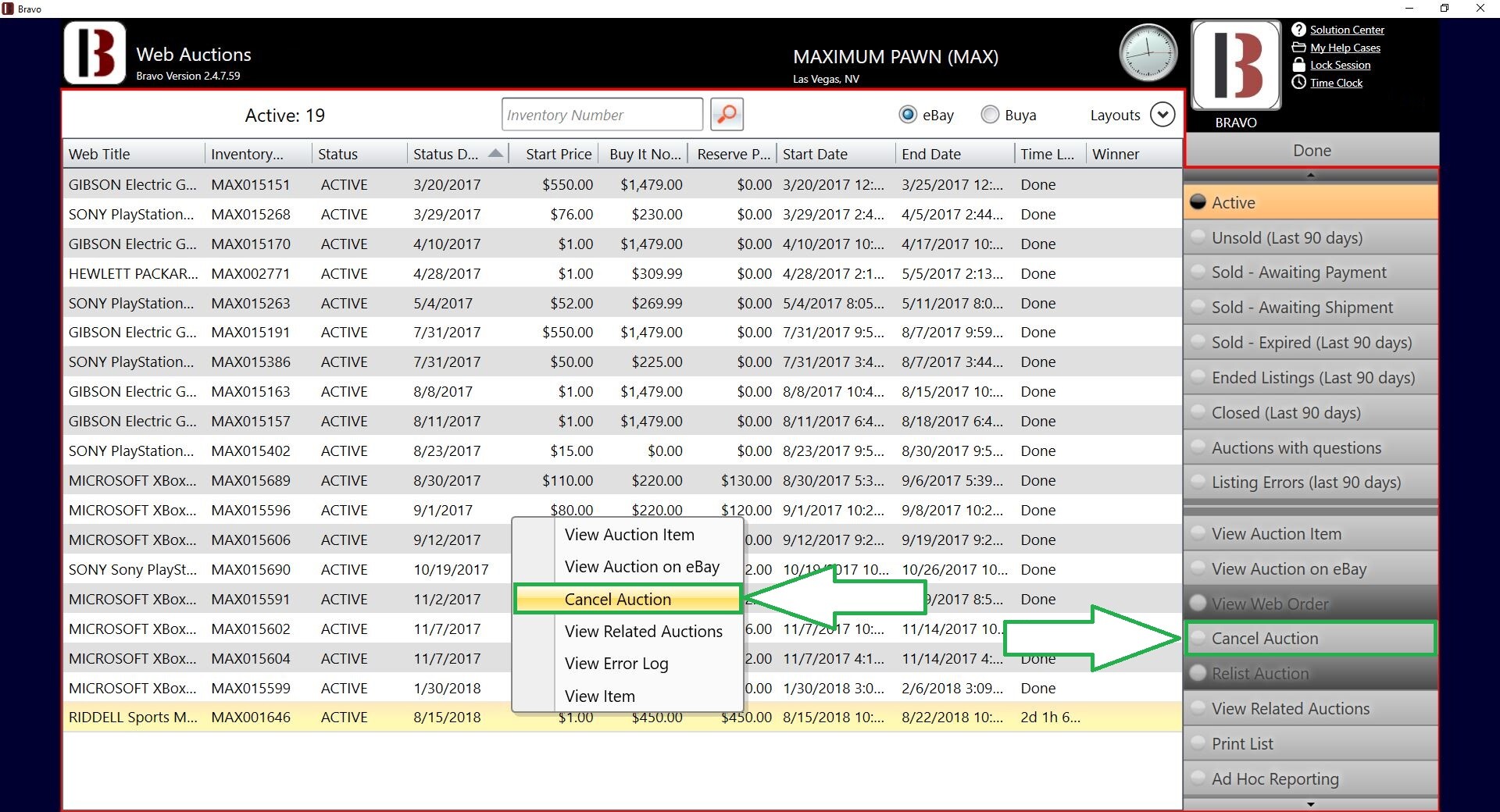This screenshot has height=812, width=1500.
Task: Sort by Start Price column header
Action: click(x=554, y=154)
